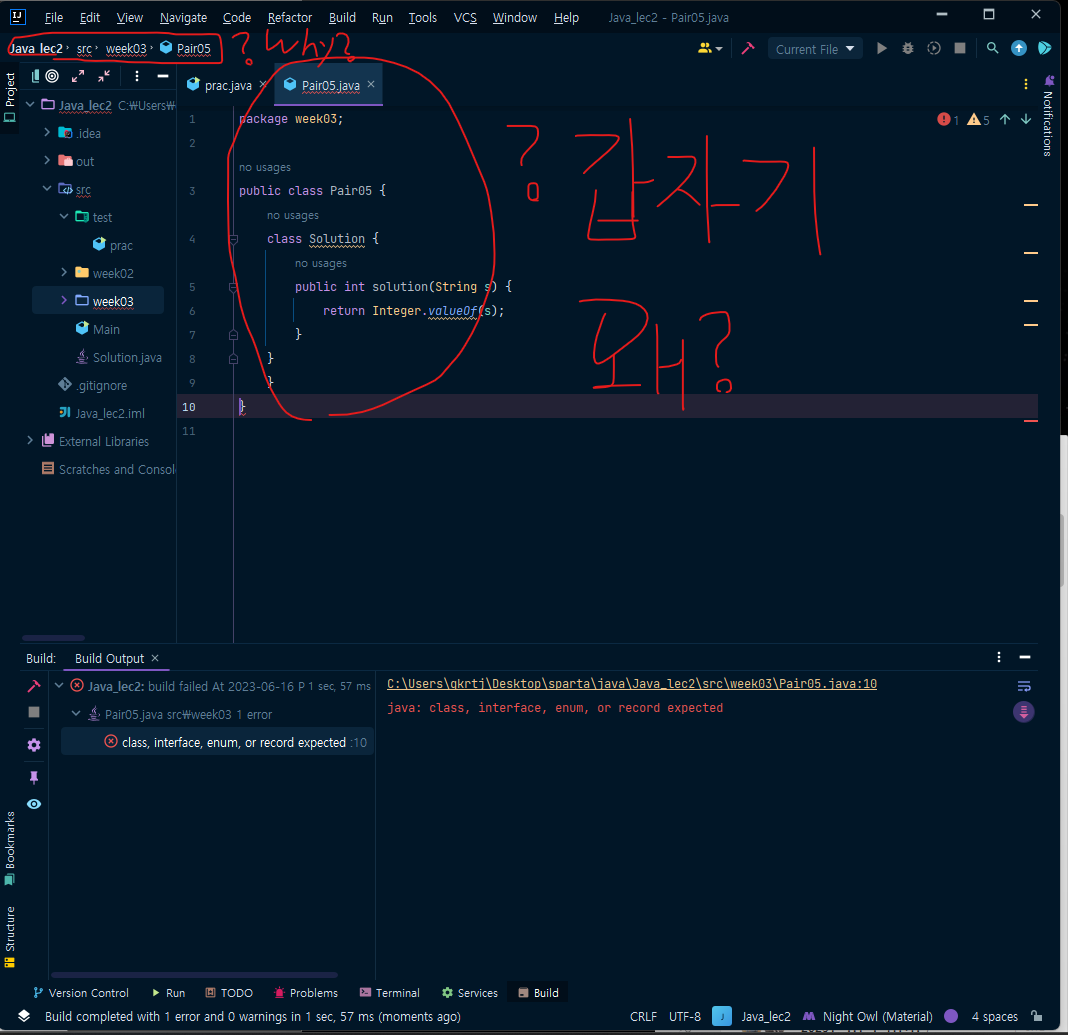Run with coverage icon
The height and width of the screenshot is (1035, 1068).
[934, 48]
